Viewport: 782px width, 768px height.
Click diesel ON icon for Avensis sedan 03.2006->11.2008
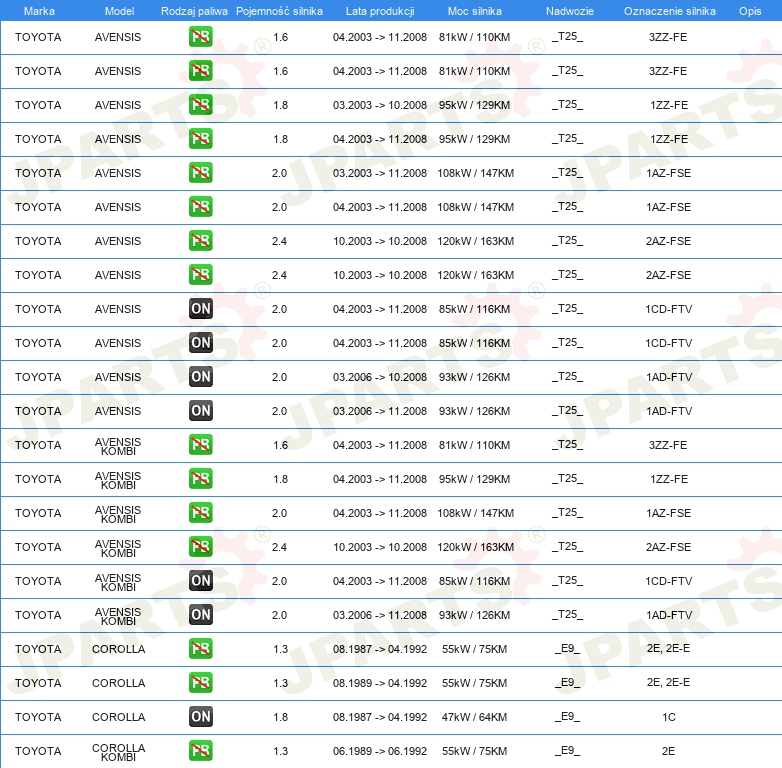coord(200,410)
